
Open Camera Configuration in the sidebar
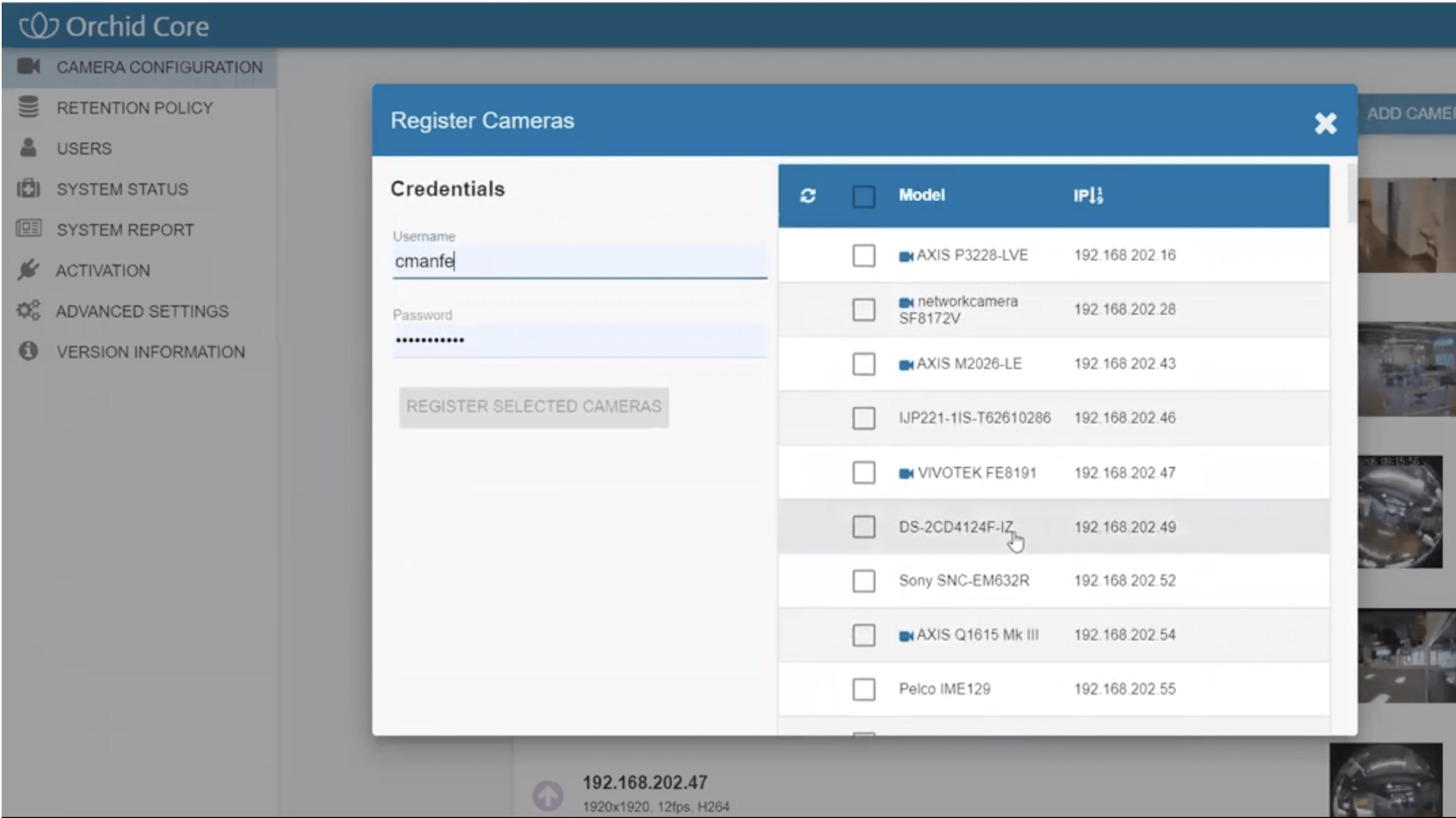pos(139,67)
